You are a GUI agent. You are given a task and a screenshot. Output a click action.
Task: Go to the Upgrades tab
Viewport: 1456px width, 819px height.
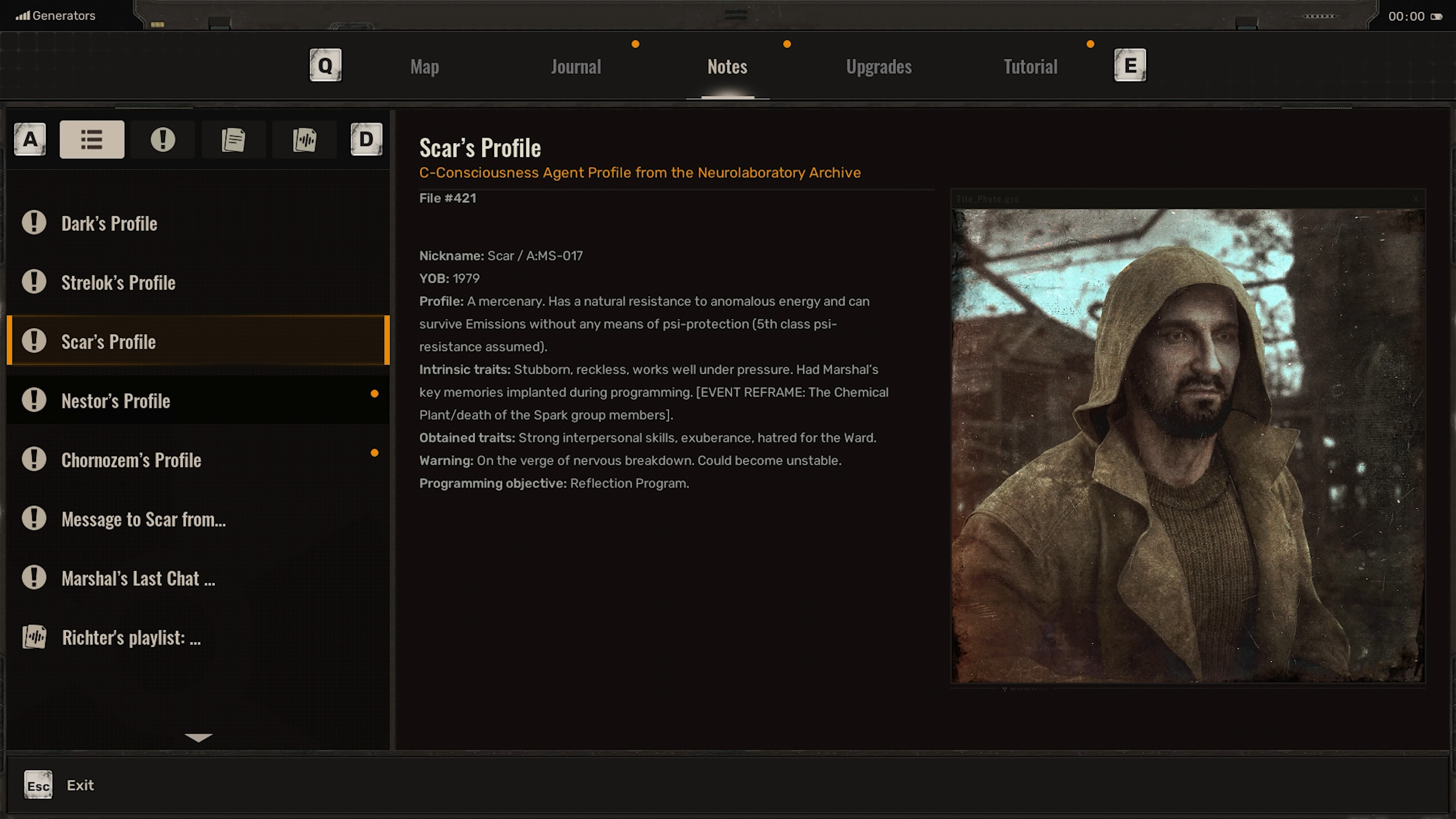point(879,67)
